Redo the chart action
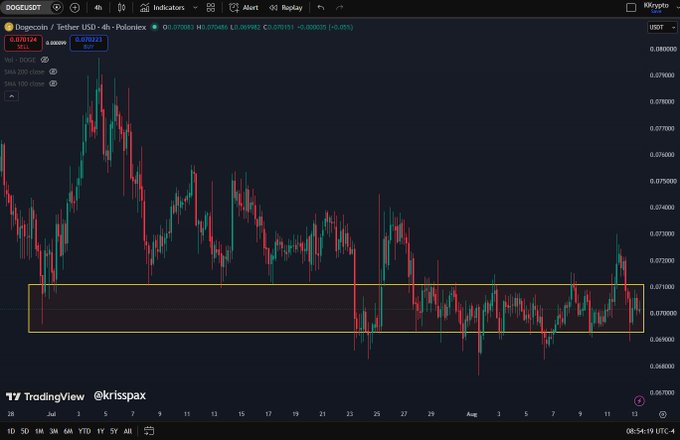 click(340, 7)
